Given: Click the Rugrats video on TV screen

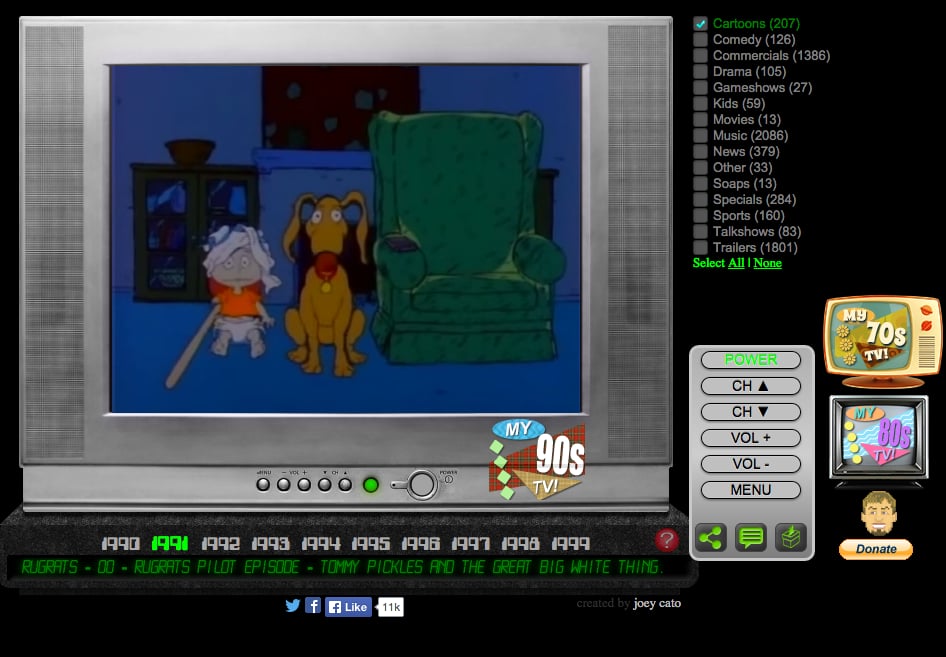Looking at the screenshot, I should (346, 239).
